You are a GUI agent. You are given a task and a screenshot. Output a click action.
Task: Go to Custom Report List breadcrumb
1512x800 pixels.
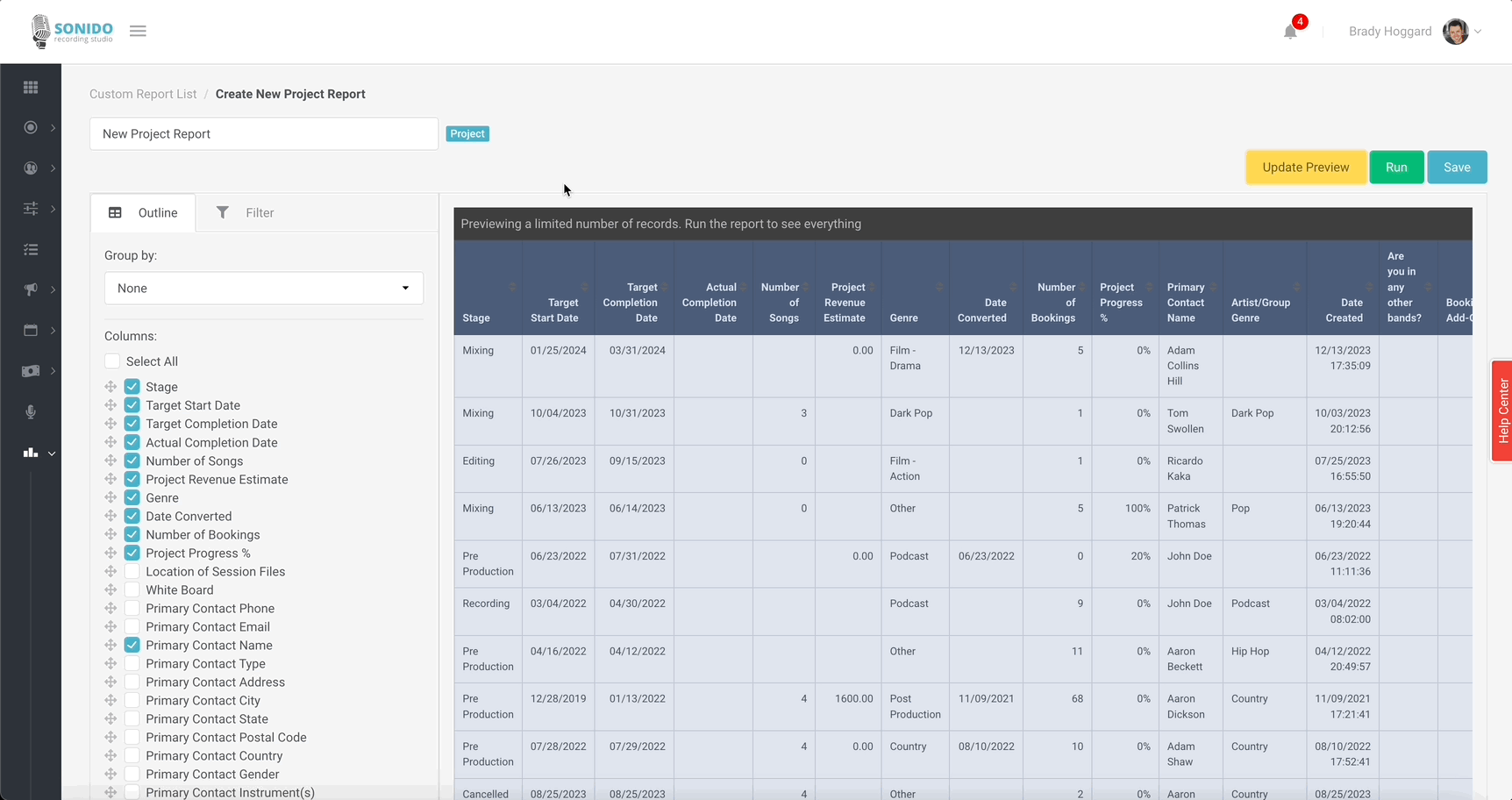point(143,94)
